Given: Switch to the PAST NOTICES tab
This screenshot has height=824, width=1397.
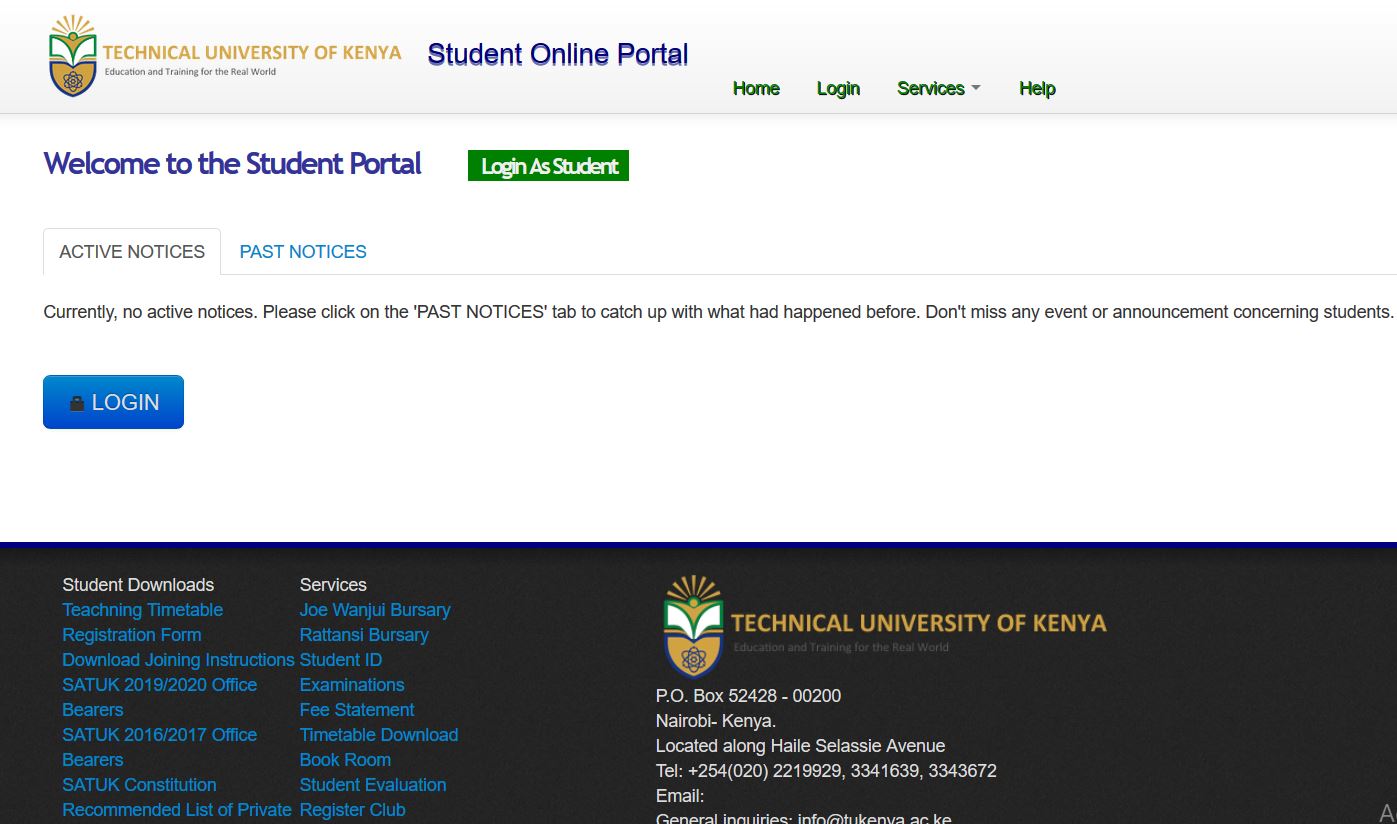Looking at the screenshot, I should coord(303,252).
